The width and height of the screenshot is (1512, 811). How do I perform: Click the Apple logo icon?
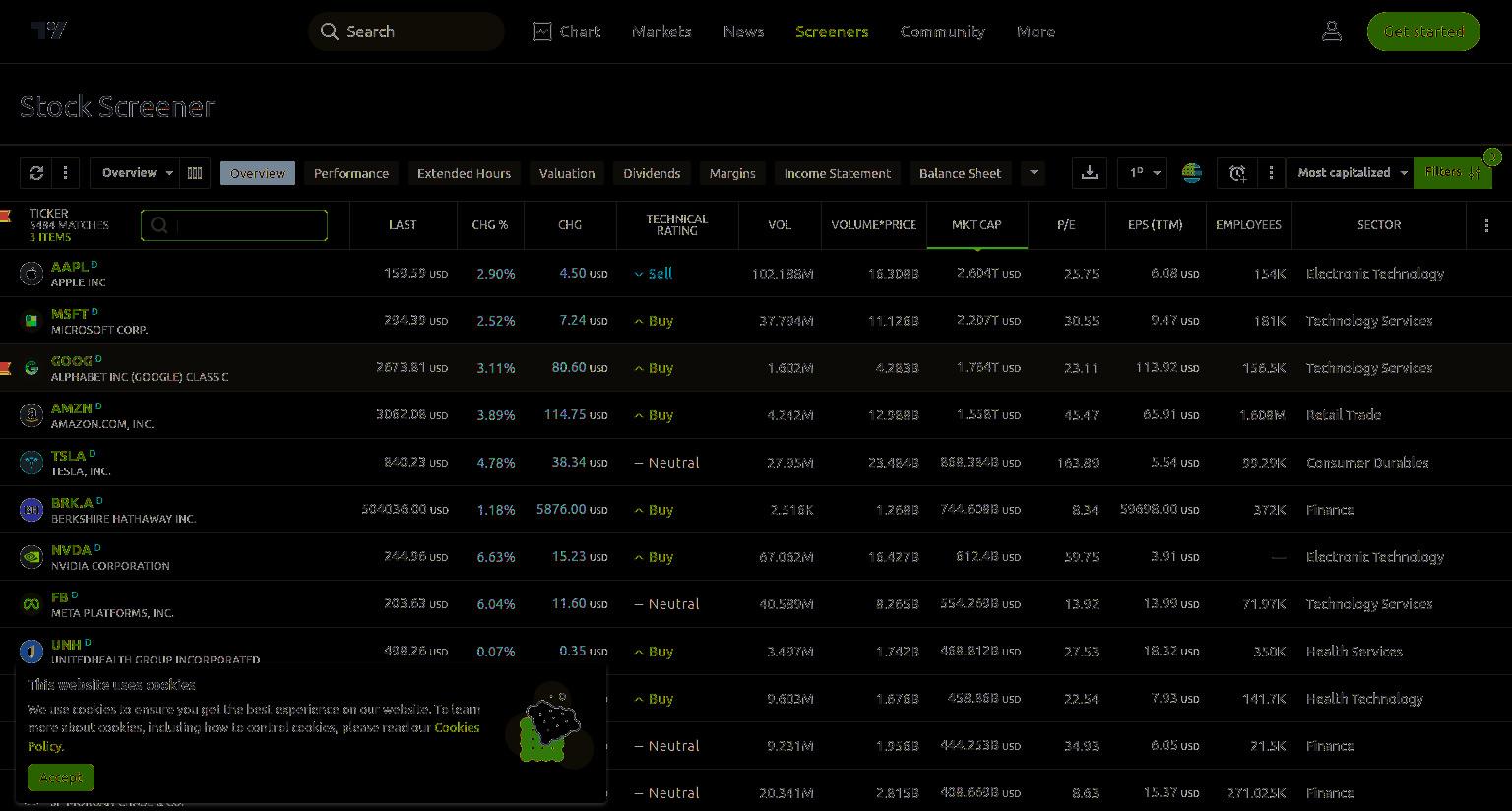[x=31, y=274]
